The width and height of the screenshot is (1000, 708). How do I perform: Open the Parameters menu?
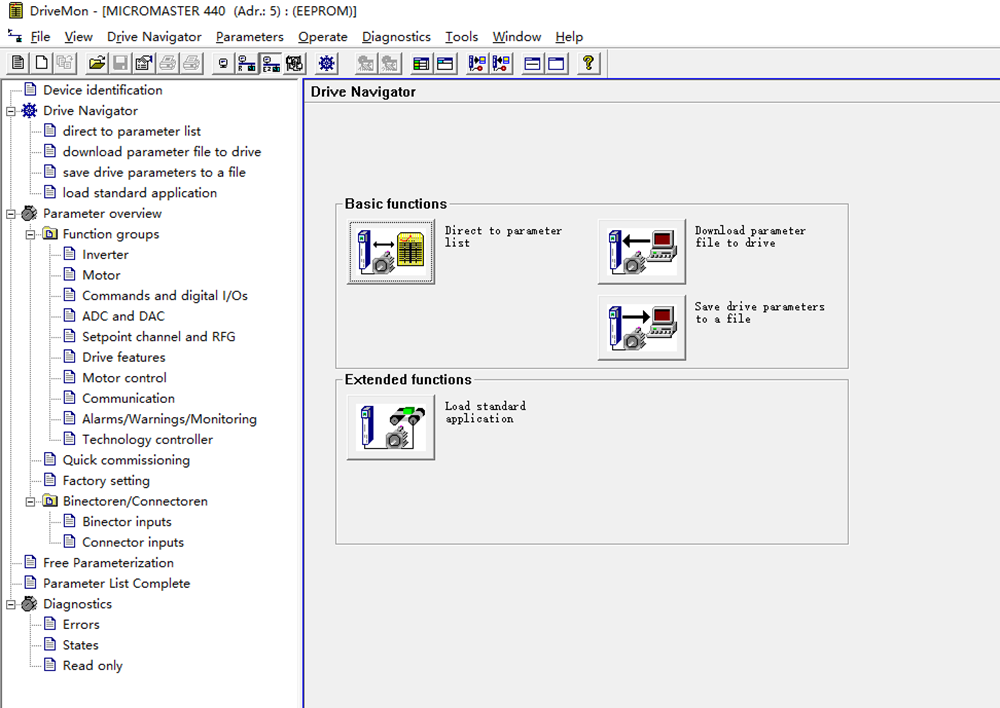click(249, 37)
